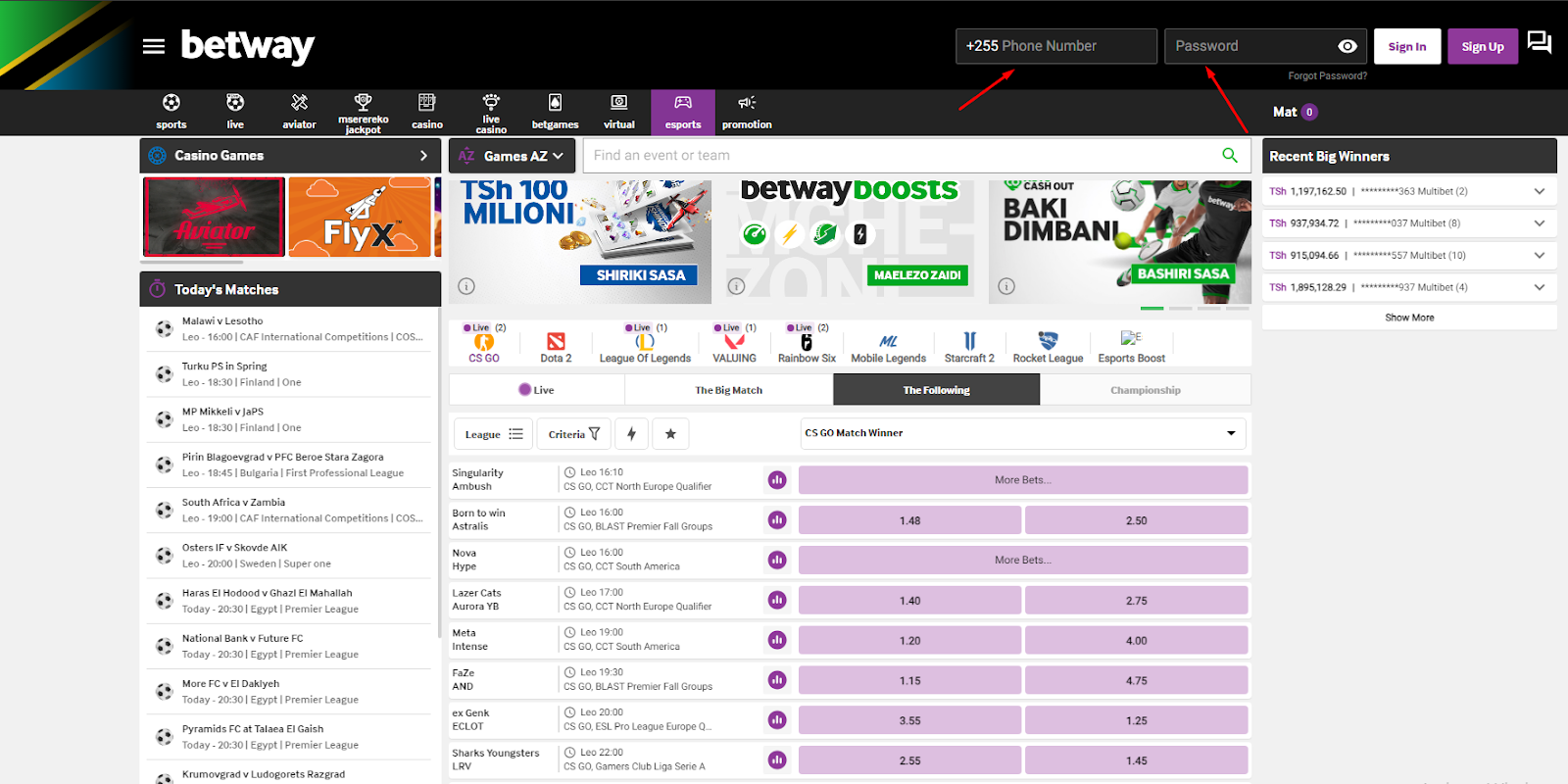The height and width of the screenshot is (784, 1568).
Task: Click More Bets for Nova vs Hype
Action: [1023, 561]
